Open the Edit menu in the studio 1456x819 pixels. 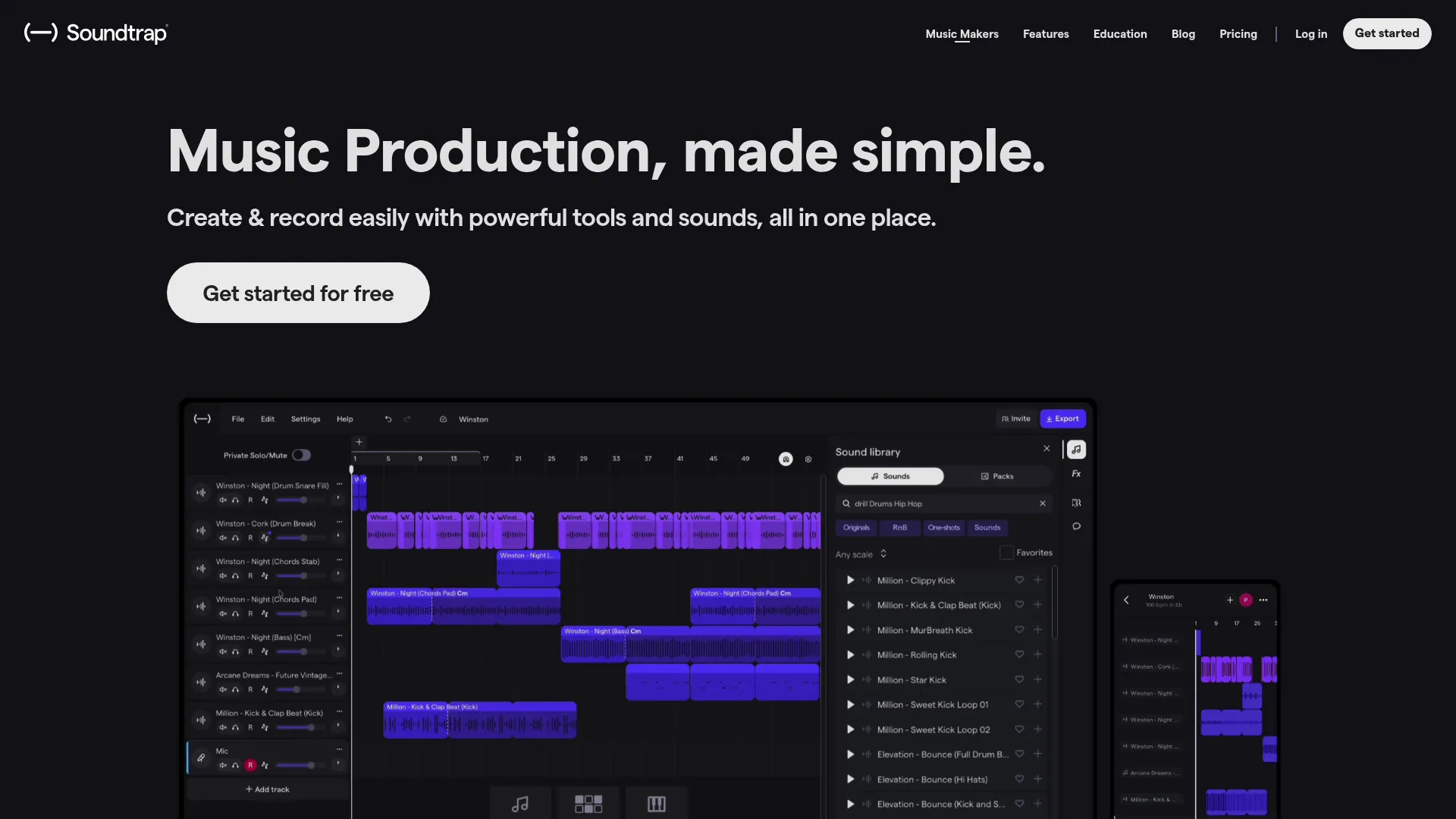pyautogui.click(x=268, y=419)
